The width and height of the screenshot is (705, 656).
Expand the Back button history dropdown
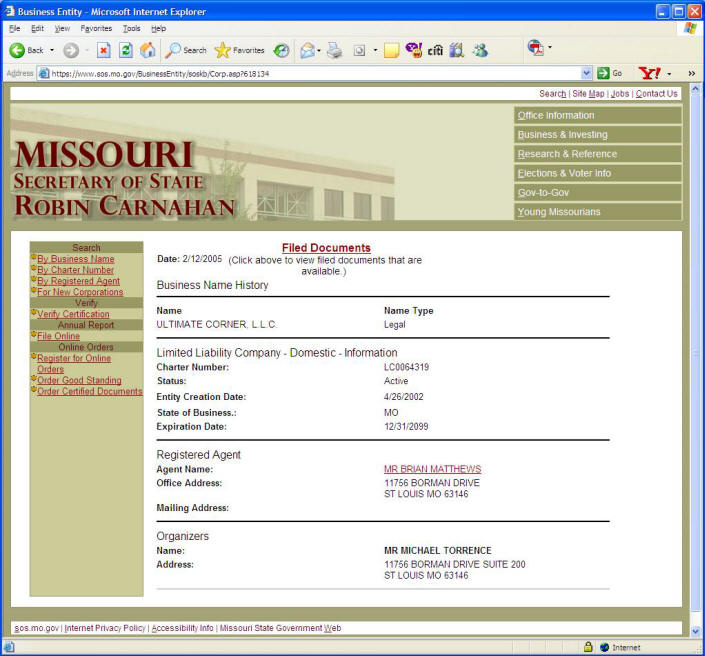pyautogui.click(x=52, y=50)
